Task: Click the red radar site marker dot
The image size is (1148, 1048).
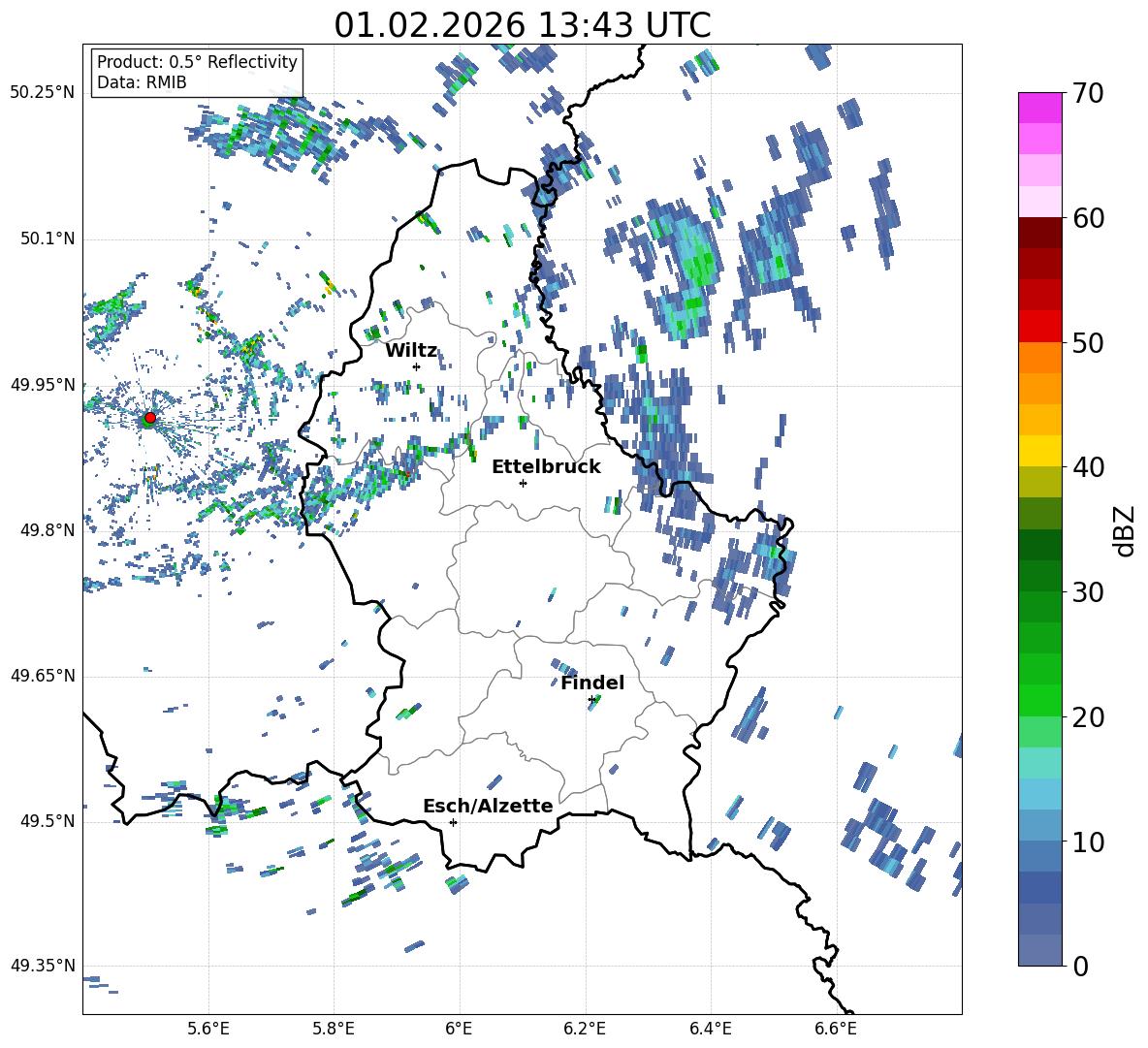Action: pos(150,418)
